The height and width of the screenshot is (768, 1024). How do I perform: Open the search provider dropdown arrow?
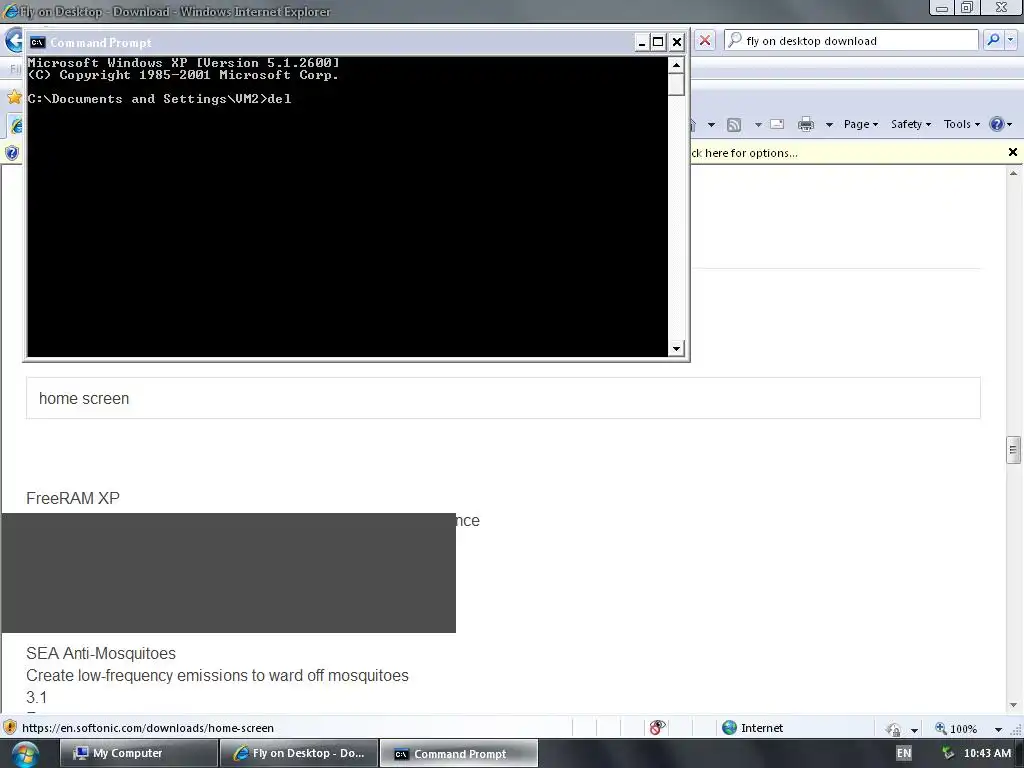click(x=1010, y=40)
